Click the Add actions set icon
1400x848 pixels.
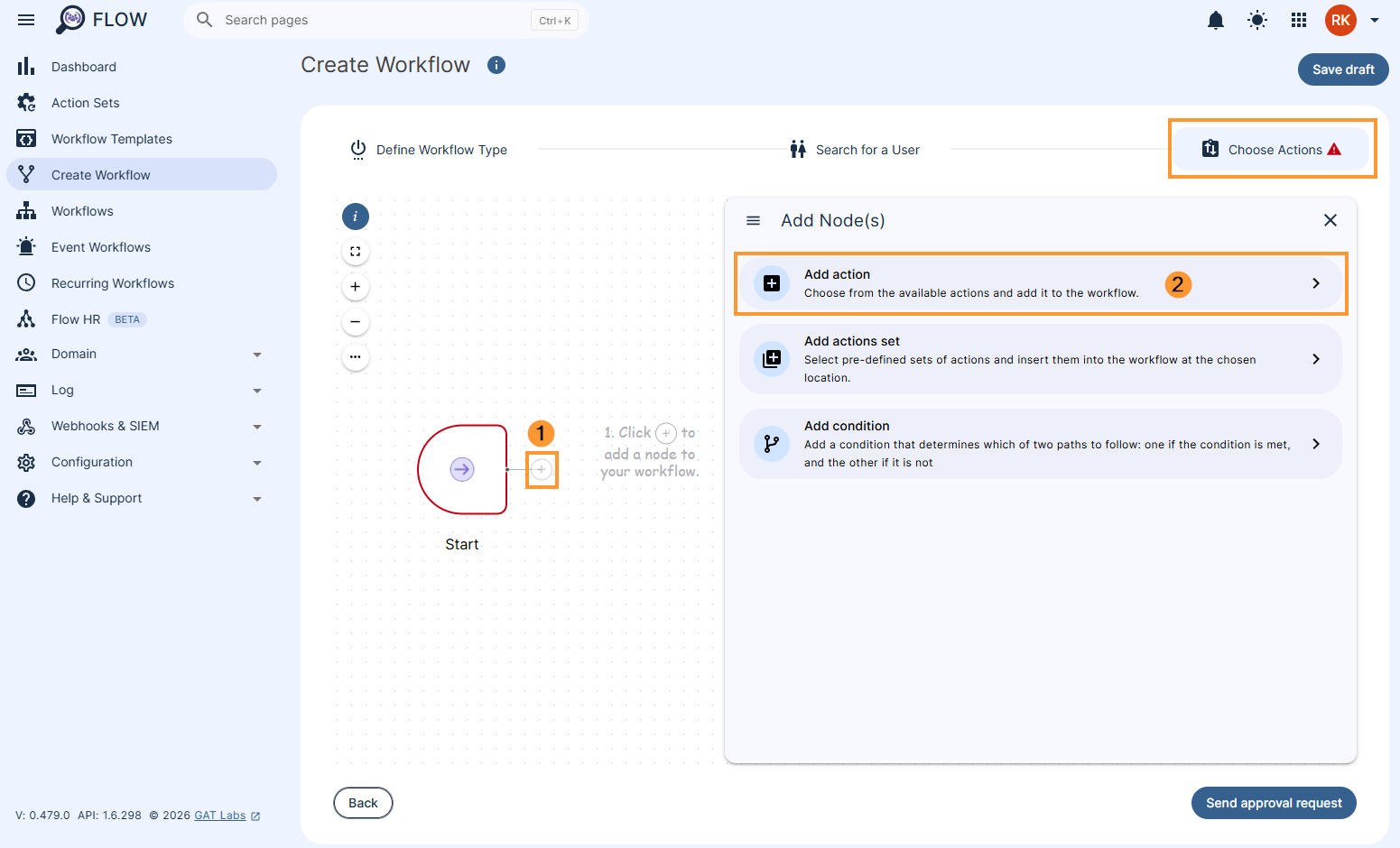click(x=772, y=359)
